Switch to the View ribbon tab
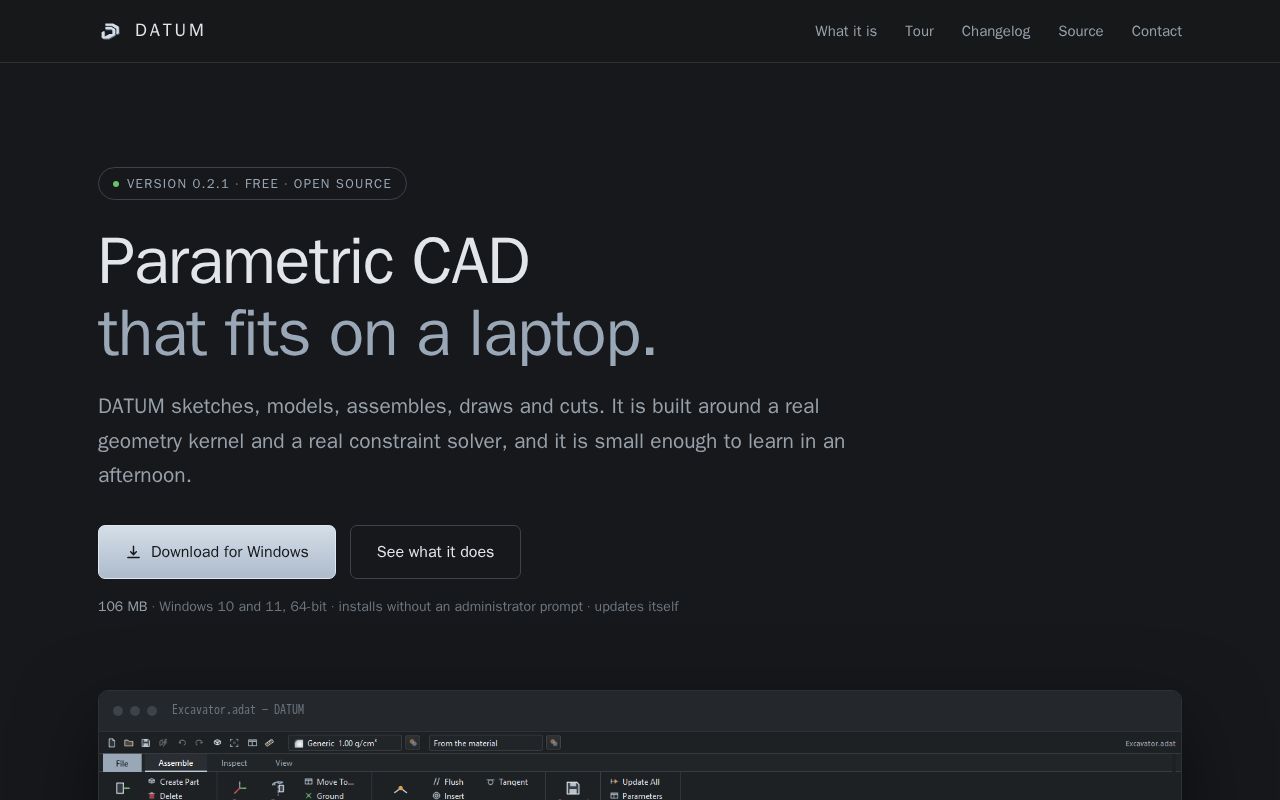The image size is (1280, 800). 284,763
